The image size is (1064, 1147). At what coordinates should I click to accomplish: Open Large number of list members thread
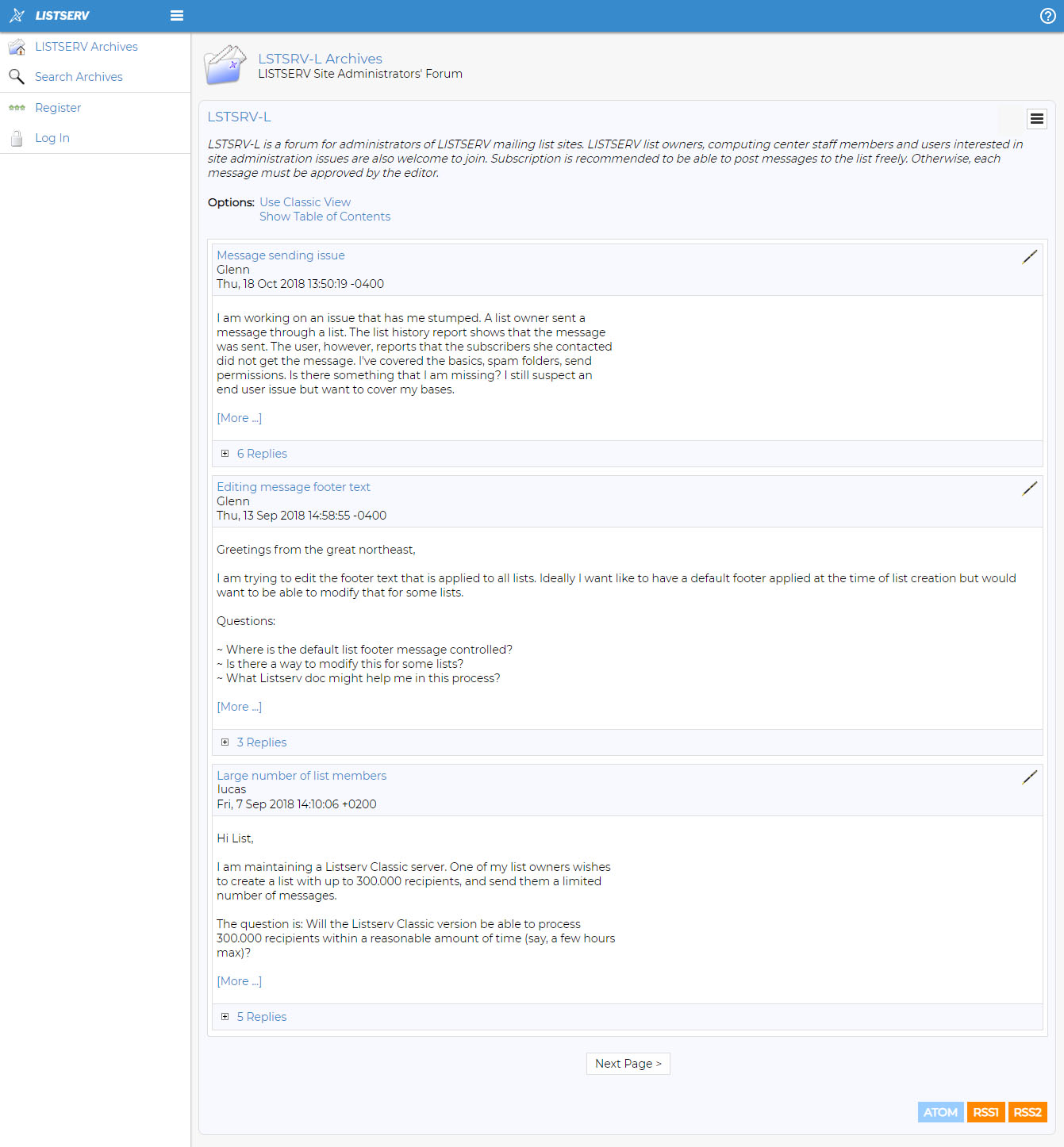point(302,776)
